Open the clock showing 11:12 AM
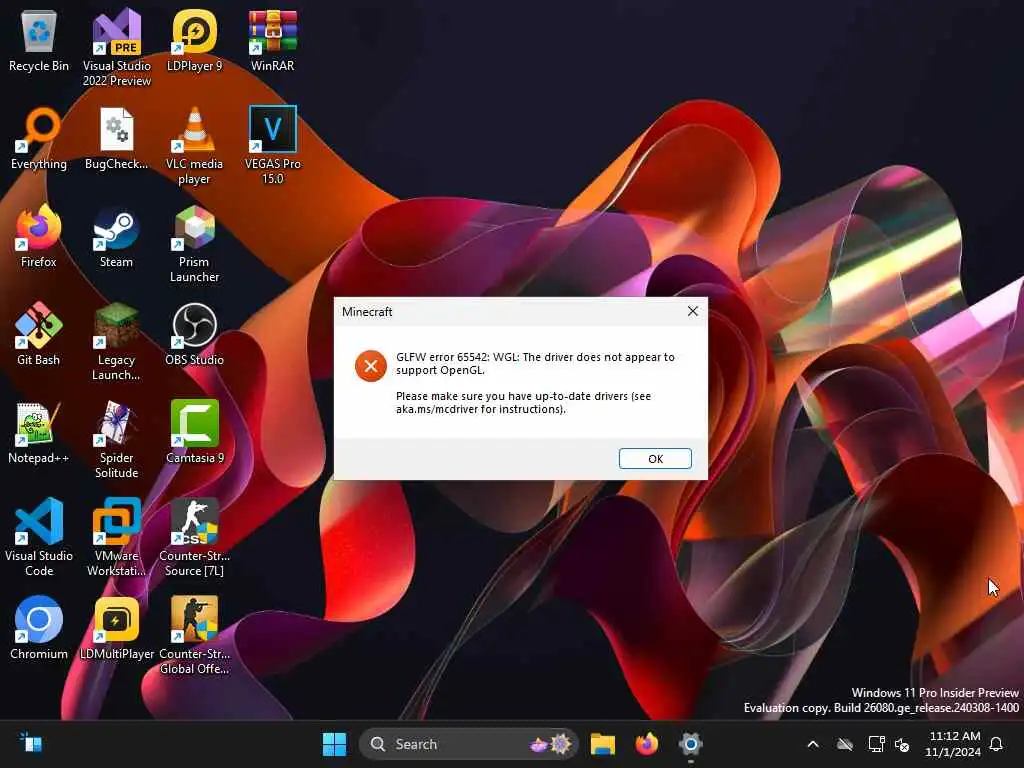 pos(953,744)
